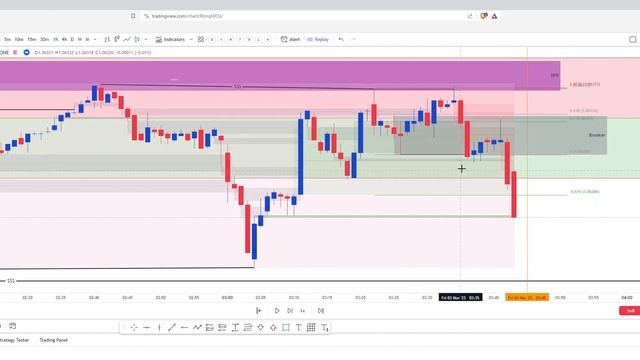The height and width of the screenshot is (360, 640).
Task: Click the blue circle icon by OHLC values
Action: click(27, 52)
